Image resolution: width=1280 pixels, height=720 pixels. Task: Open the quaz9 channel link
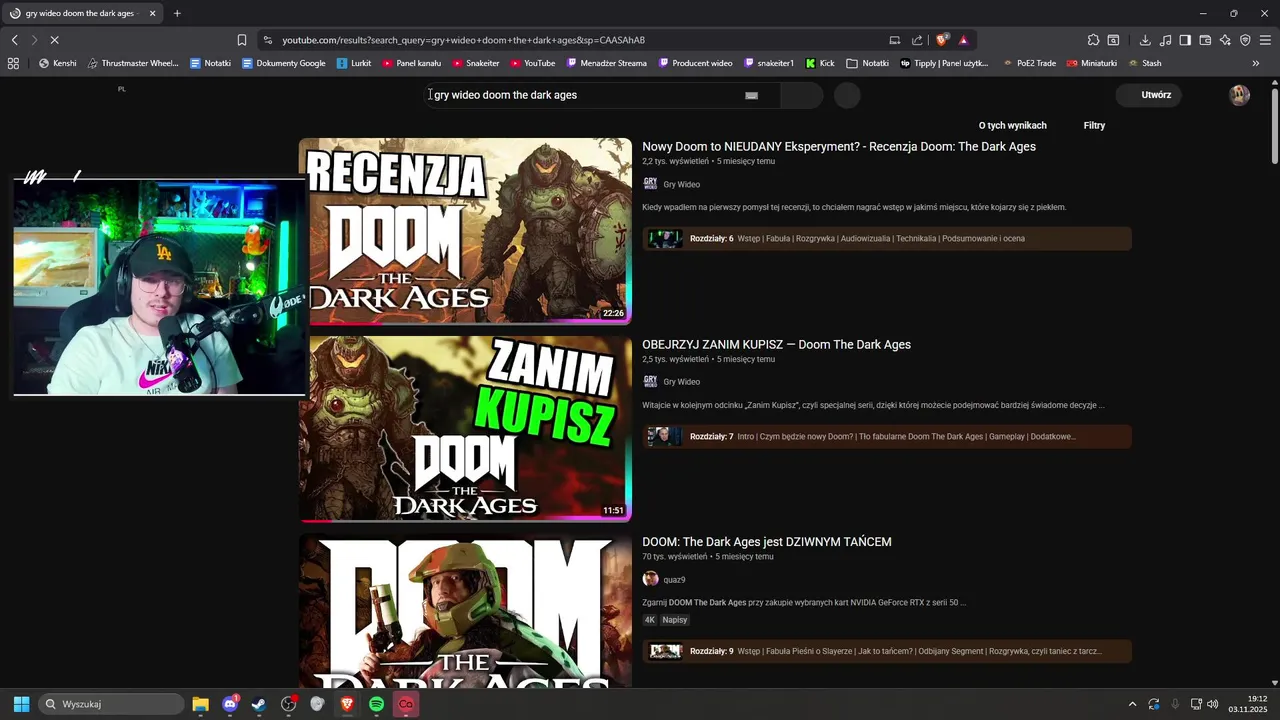click(674, 580)
